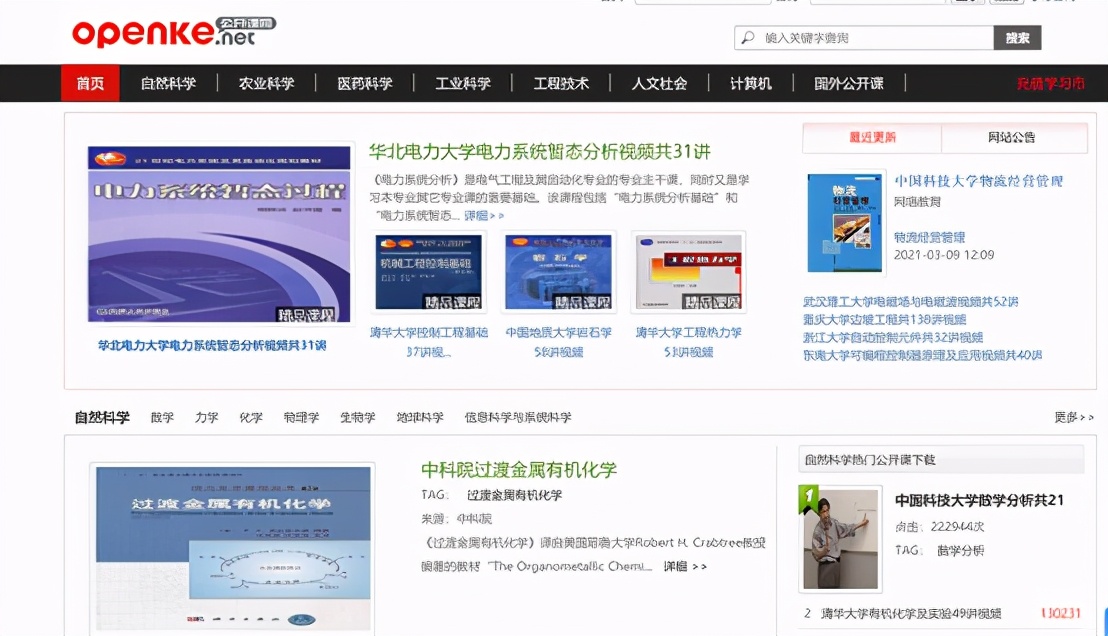Open the 计算机 navigation item
This screenshot has height=636, width=1108.
pos(750,83)
